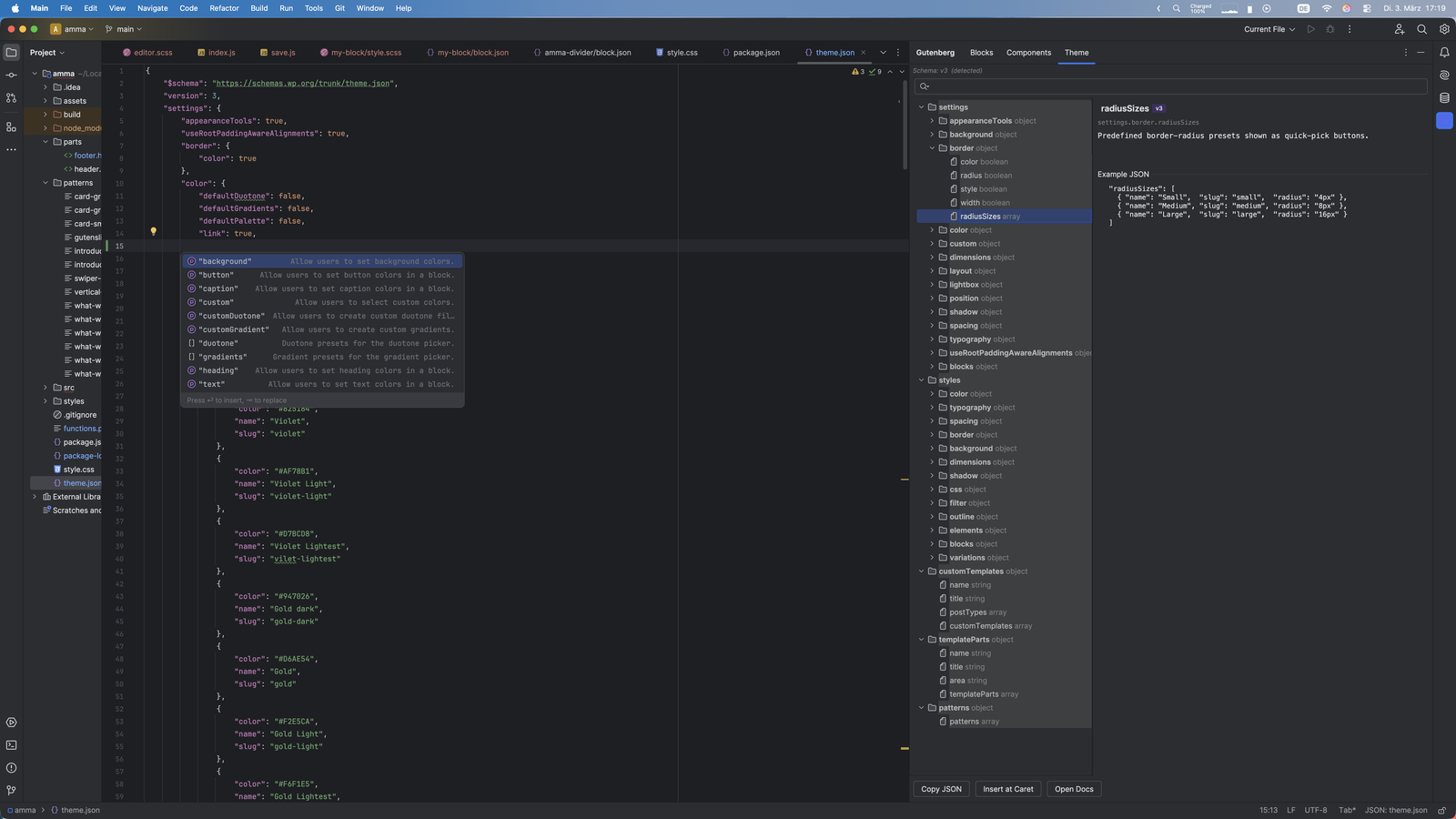Image resolution: width=1456 pixels, height=819 pixels.
Task: Open macOS Control Center icon
Action: 1367,8
